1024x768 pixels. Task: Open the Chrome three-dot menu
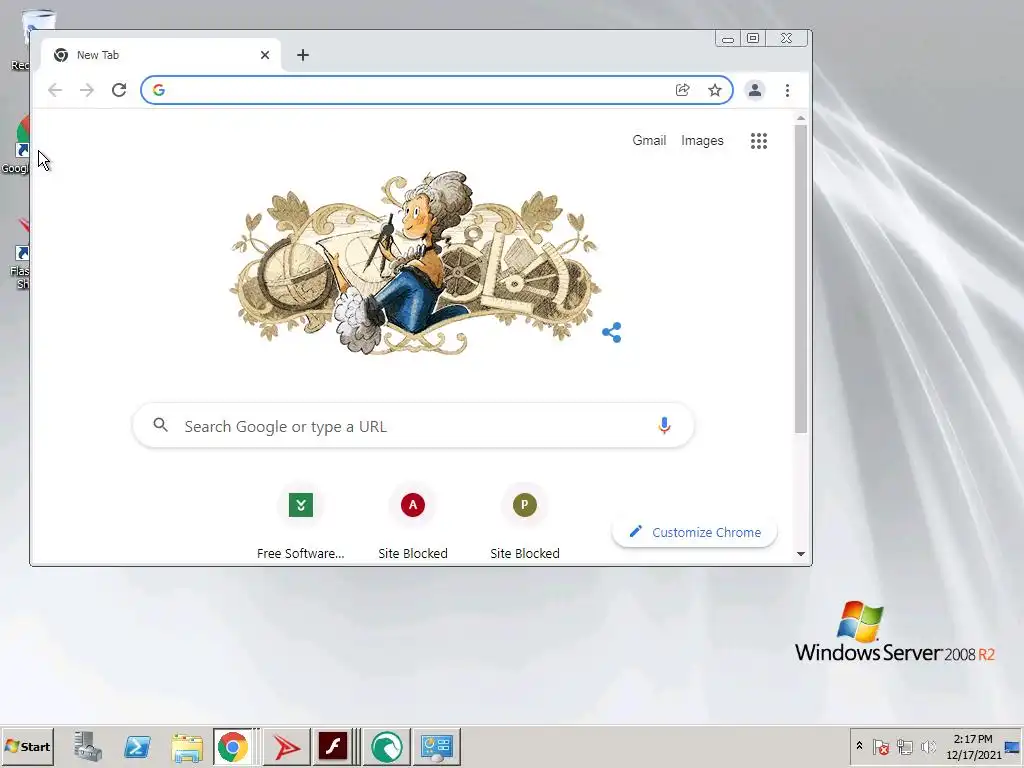[x=788, y=90]
